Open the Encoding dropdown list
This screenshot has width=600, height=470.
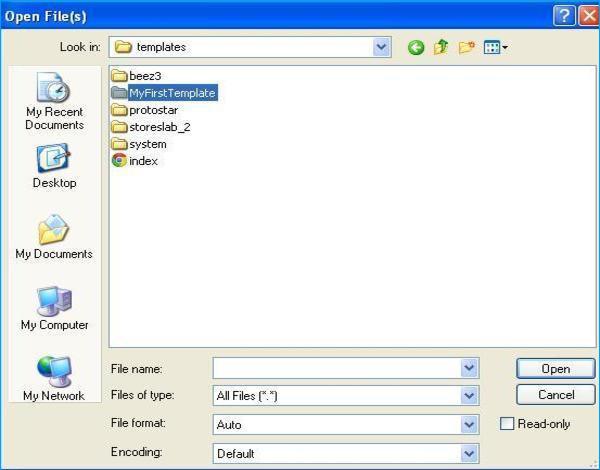point(469,453)
